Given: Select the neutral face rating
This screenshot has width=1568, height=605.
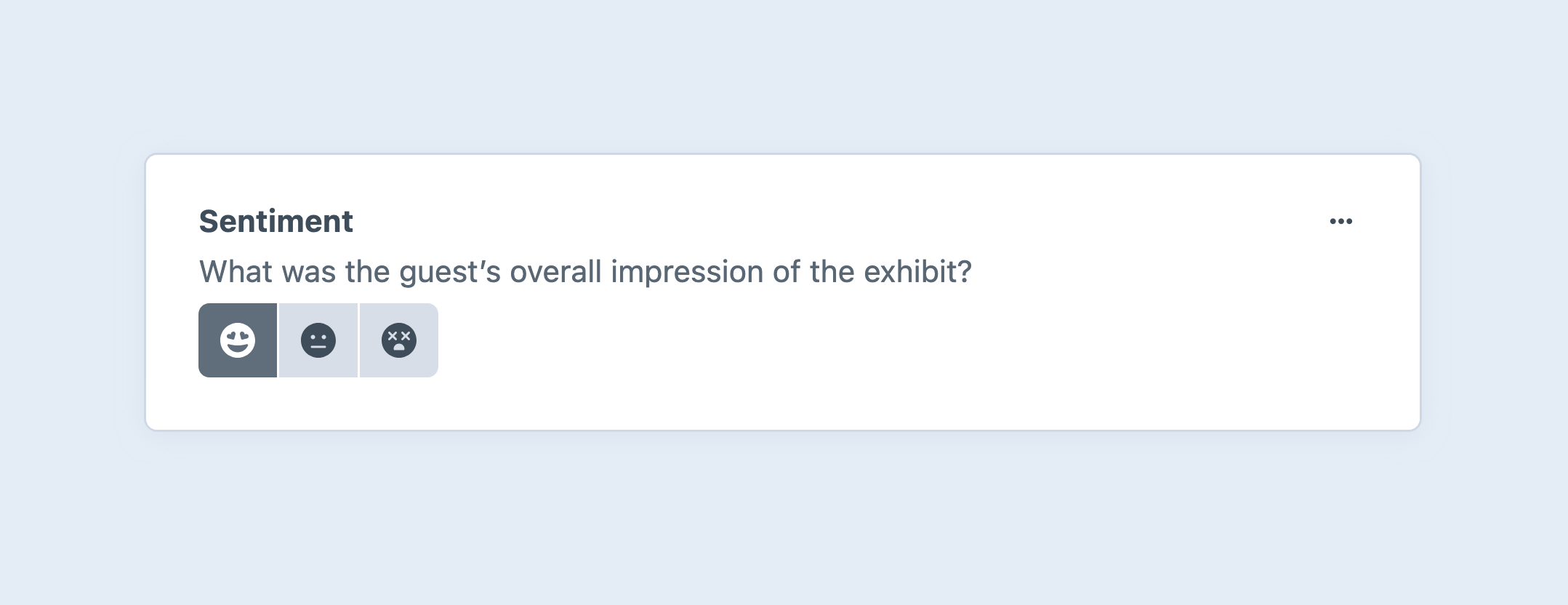Looking at the screenshot, I should tap(318, 340).
